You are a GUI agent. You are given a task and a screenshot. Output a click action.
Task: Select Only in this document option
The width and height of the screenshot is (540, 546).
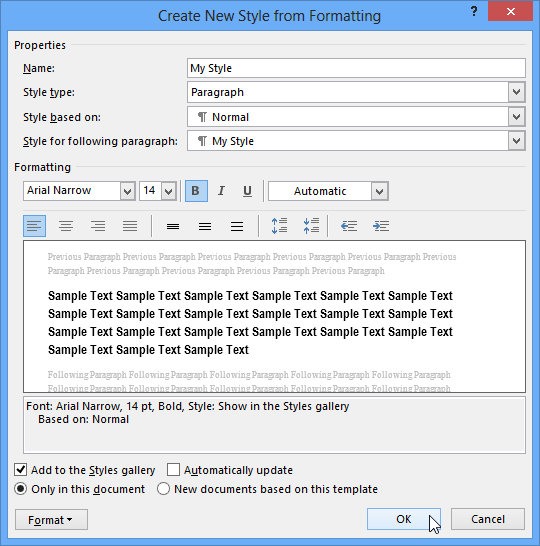tap(21, 489)
